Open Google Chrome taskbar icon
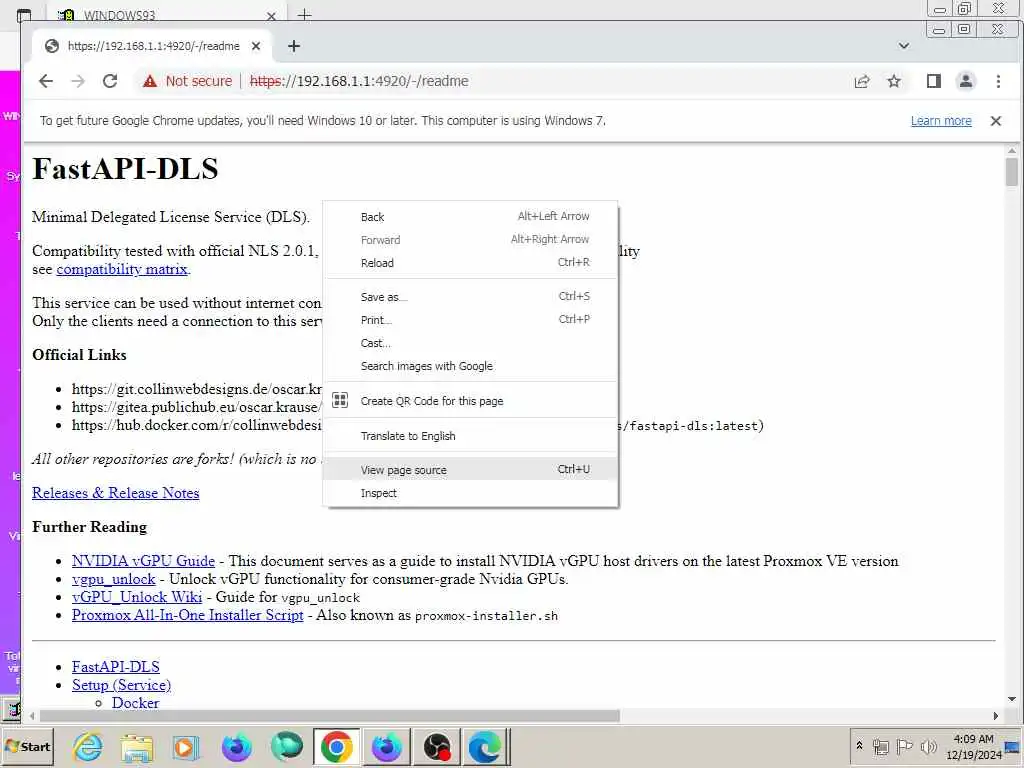The image size is (1024, 768). (336, 746)
